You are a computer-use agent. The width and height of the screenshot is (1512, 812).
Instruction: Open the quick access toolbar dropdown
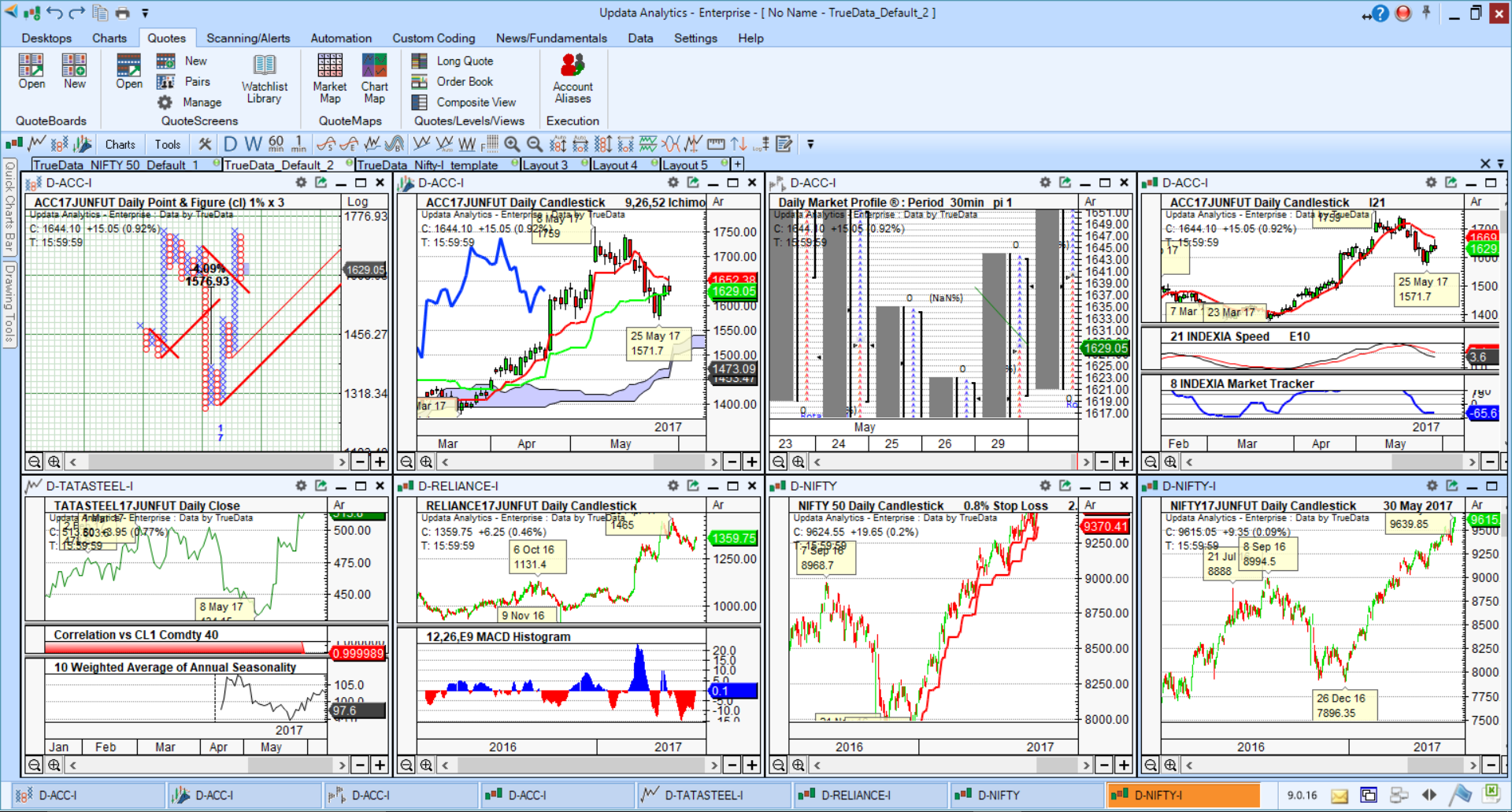[145, 13]
